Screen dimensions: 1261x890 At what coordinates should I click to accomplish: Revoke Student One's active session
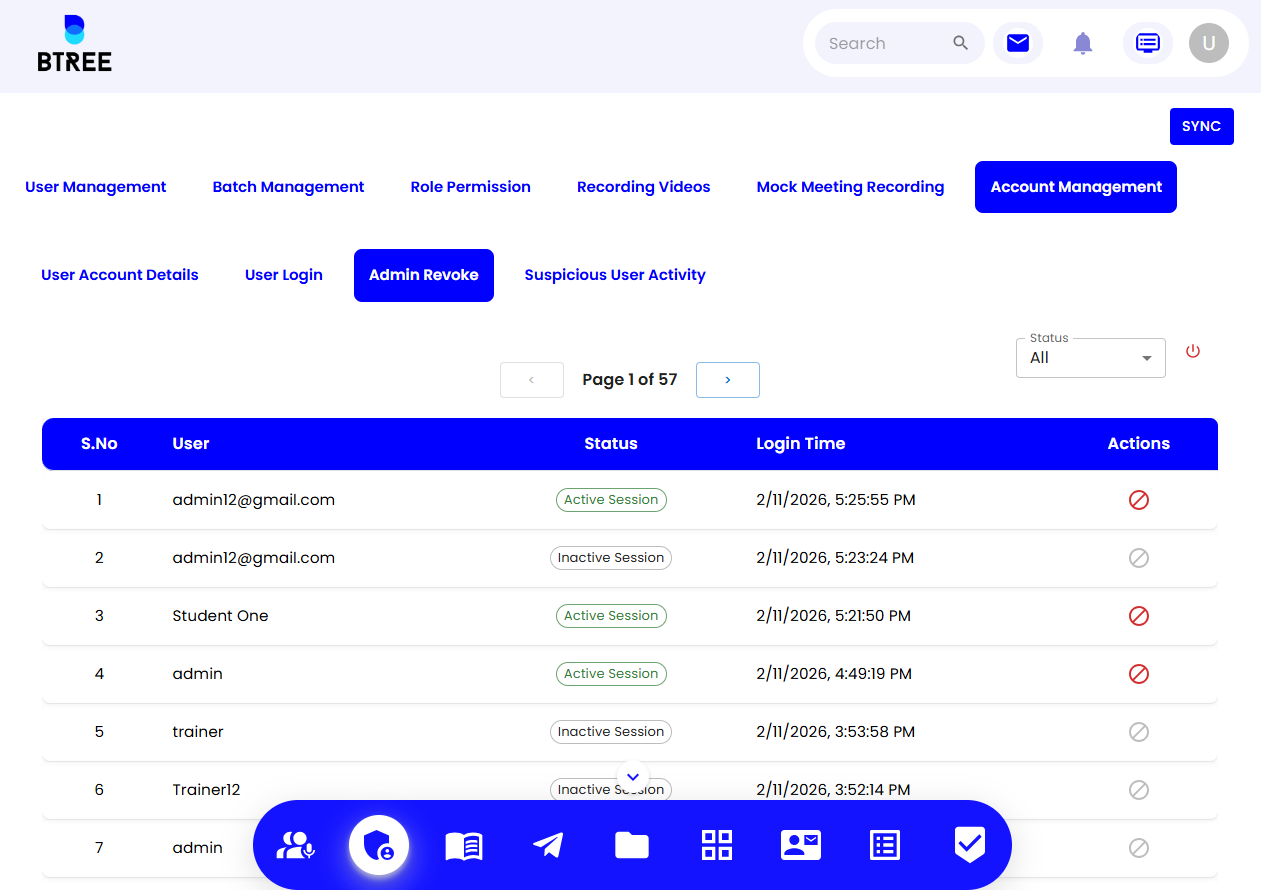(x=1139, y=616)
